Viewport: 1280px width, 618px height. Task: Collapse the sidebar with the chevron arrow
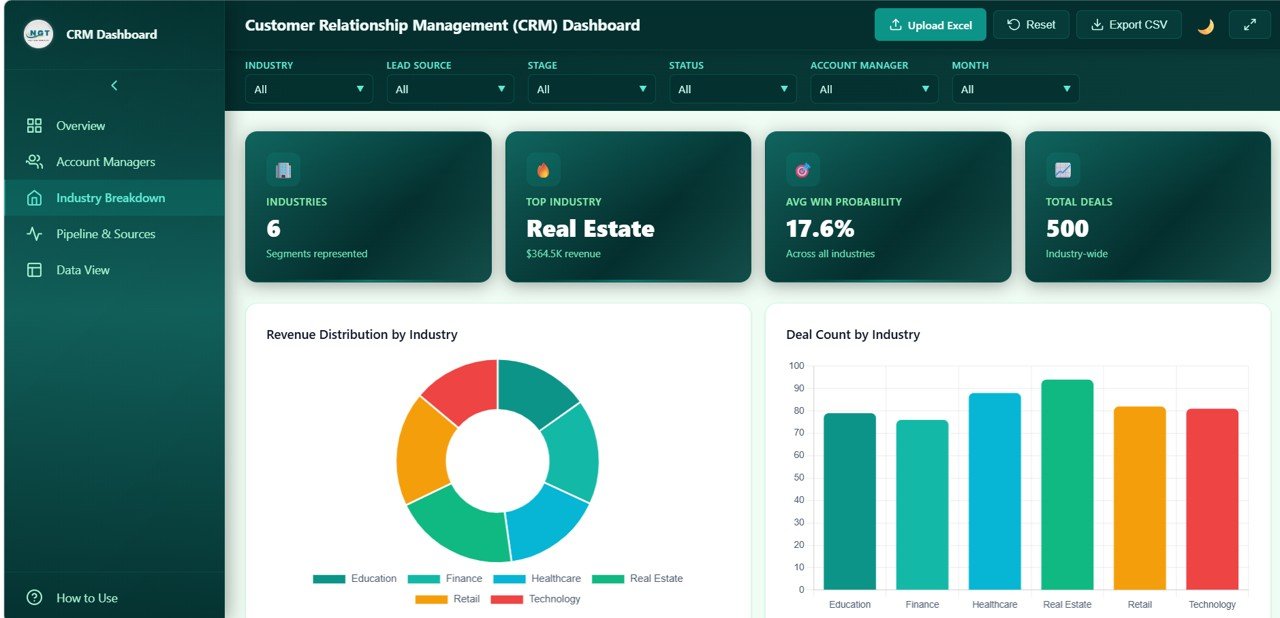(x=113, y=86)
